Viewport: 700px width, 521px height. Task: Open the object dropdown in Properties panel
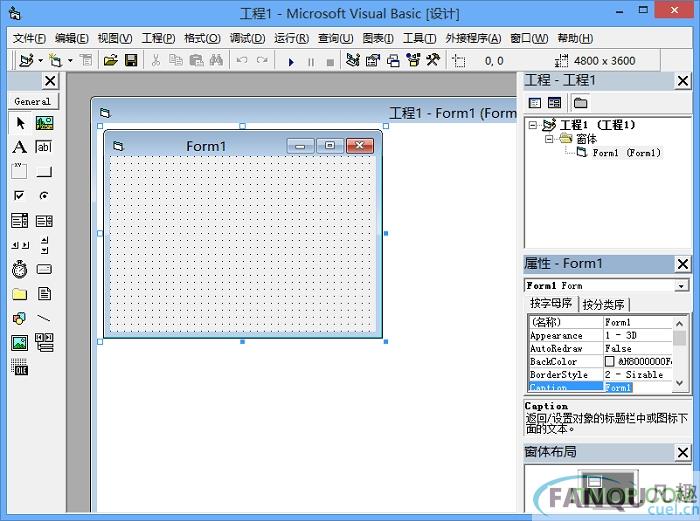(x=681, y=286)
